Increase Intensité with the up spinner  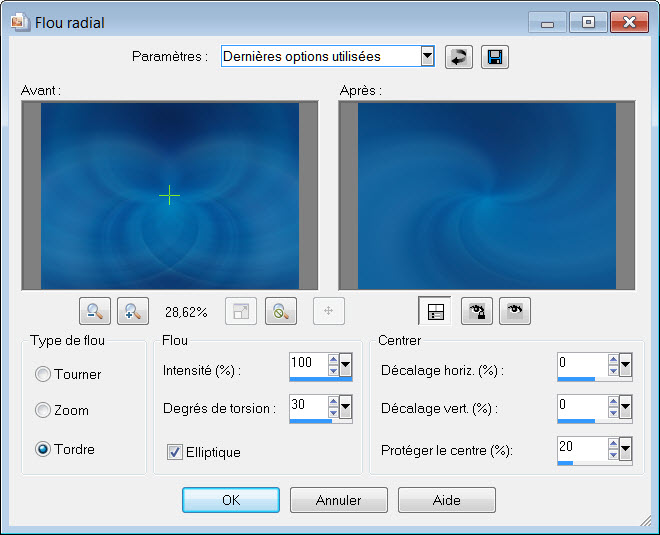(x=333, y=359)
